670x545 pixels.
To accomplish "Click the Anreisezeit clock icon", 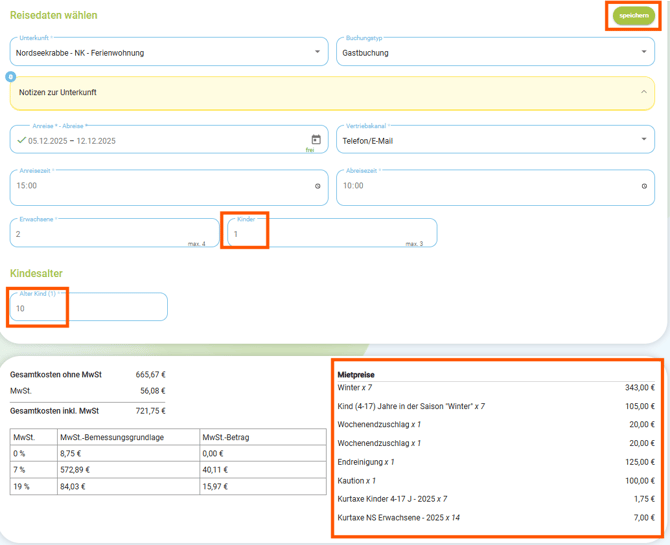I will (318, 186).
